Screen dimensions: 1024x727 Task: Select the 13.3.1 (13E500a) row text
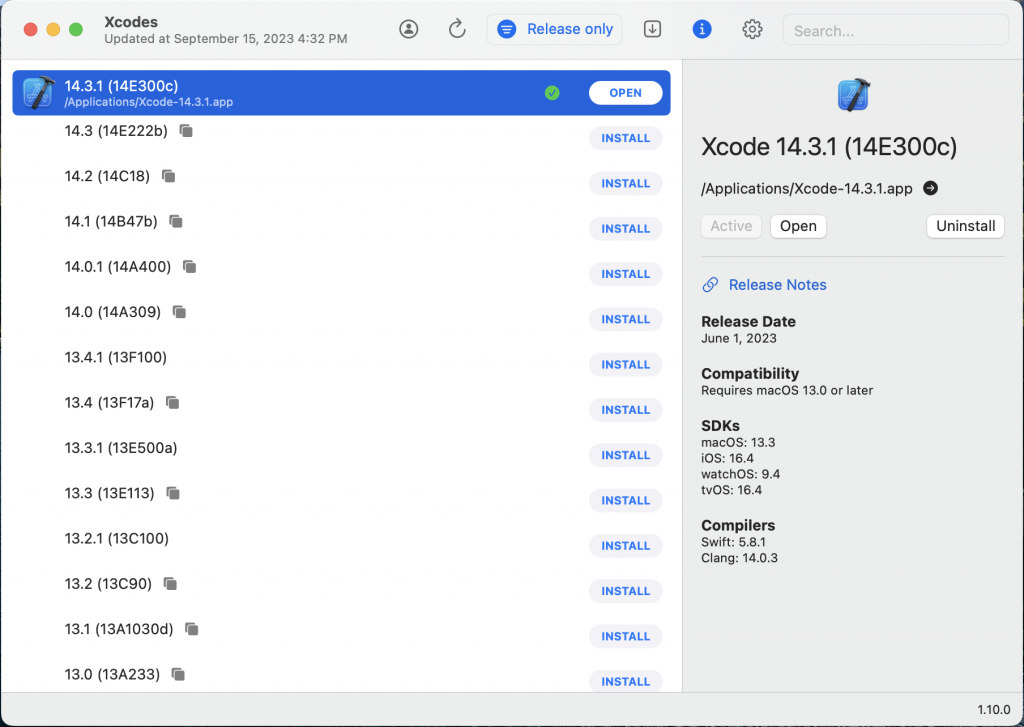(121, 447)
